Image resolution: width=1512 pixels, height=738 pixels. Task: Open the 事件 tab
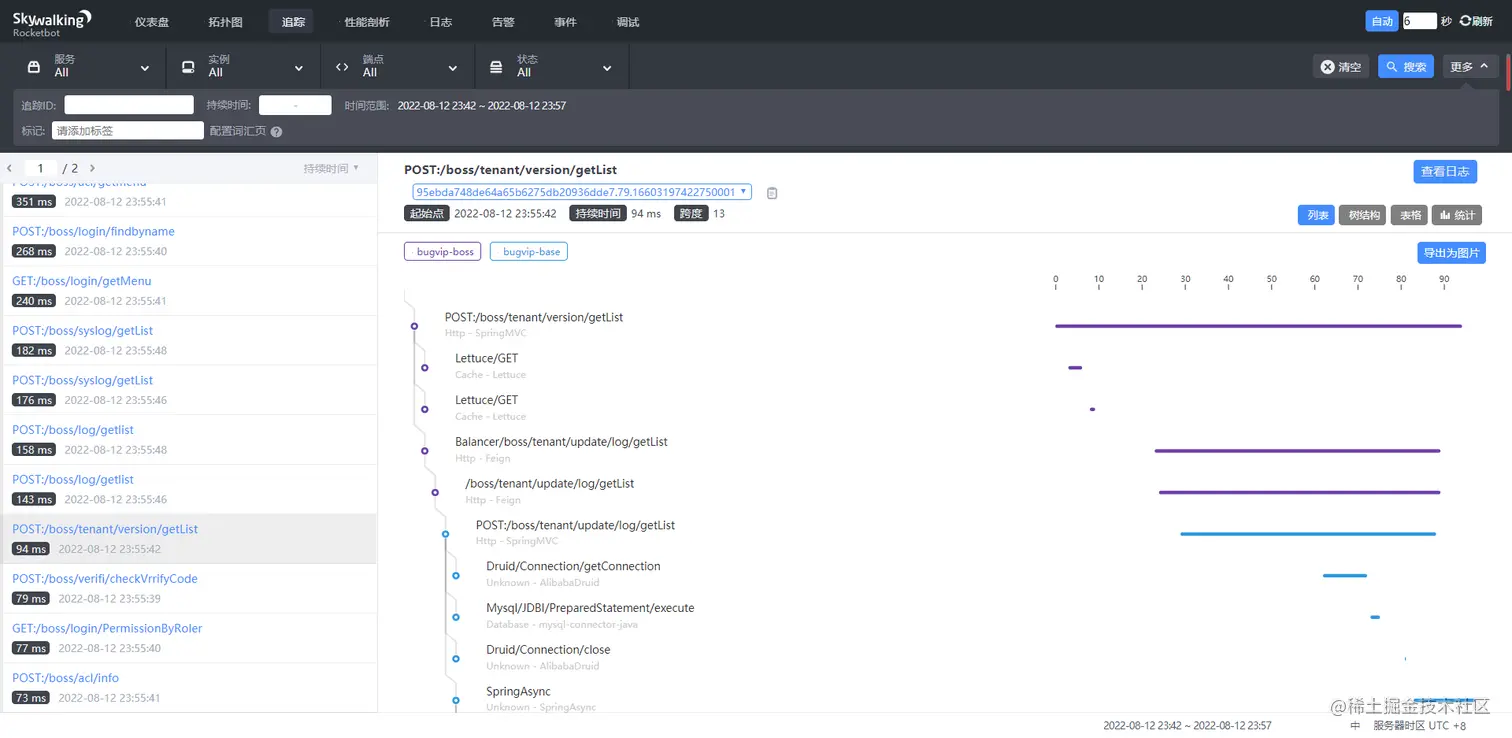565,22
